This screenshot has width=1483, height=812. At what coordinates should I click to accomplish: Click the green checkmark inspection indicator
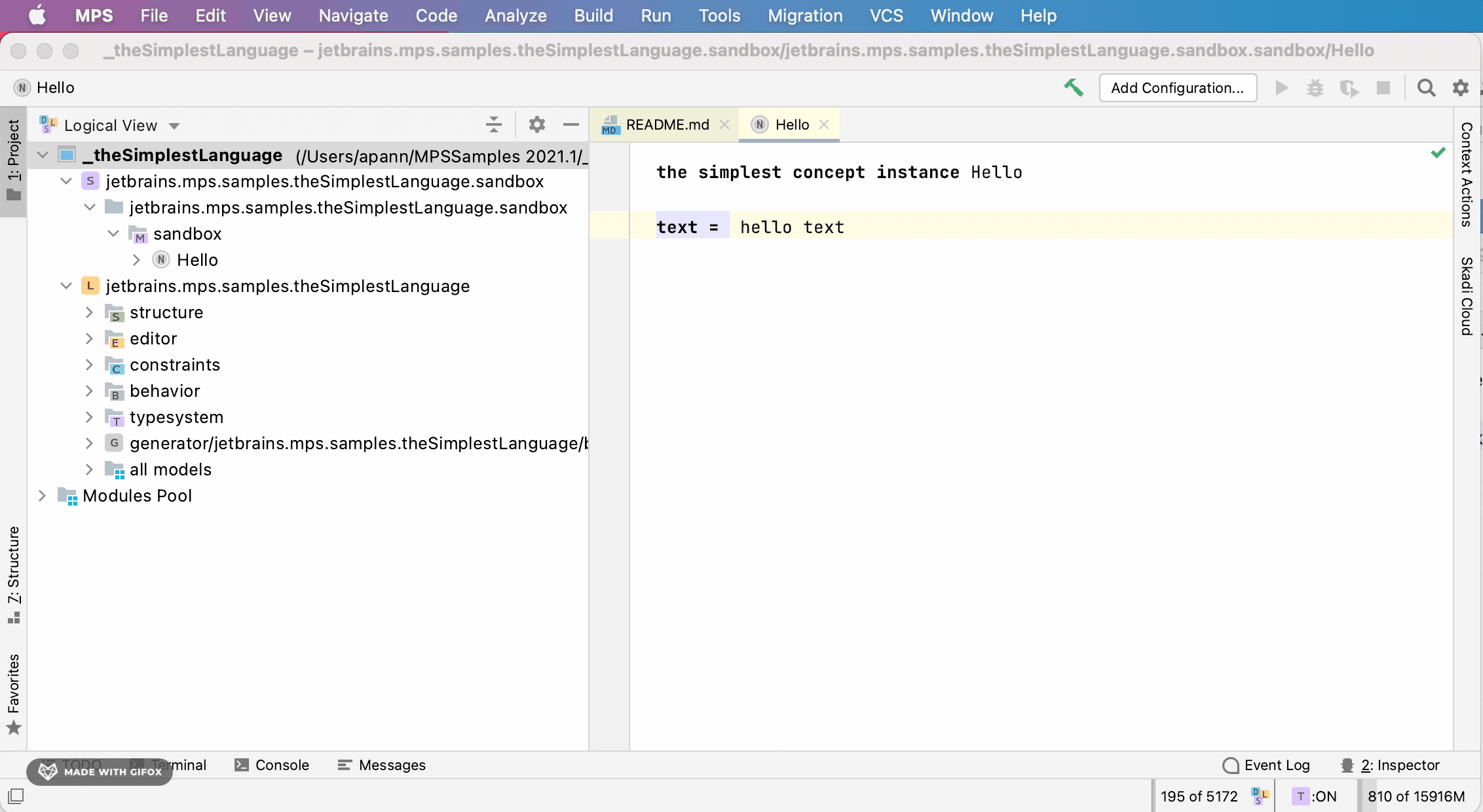point(1438,153)
